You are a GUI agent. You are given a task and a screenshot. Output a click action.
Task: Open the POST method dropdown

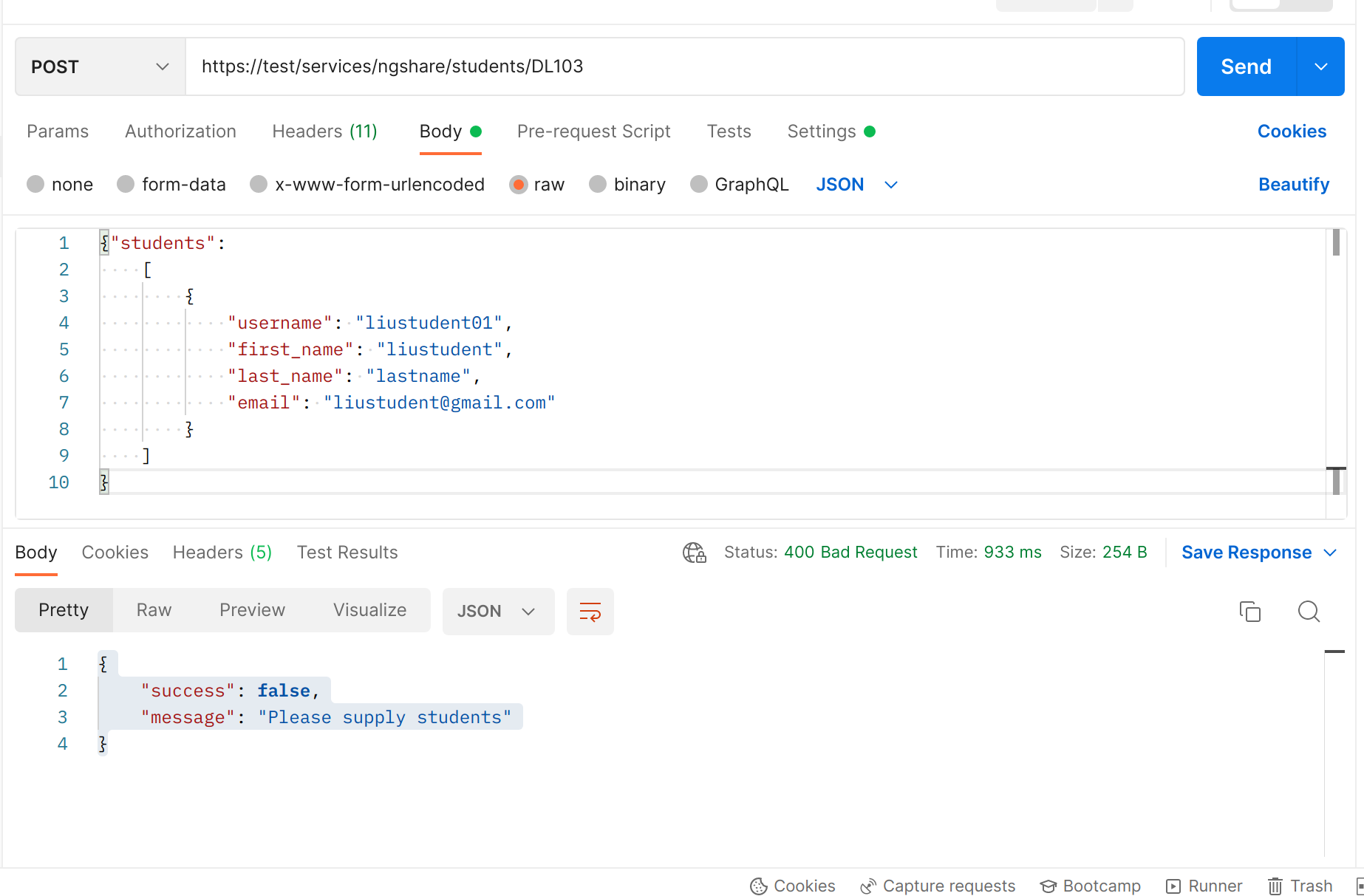[99, 66]
